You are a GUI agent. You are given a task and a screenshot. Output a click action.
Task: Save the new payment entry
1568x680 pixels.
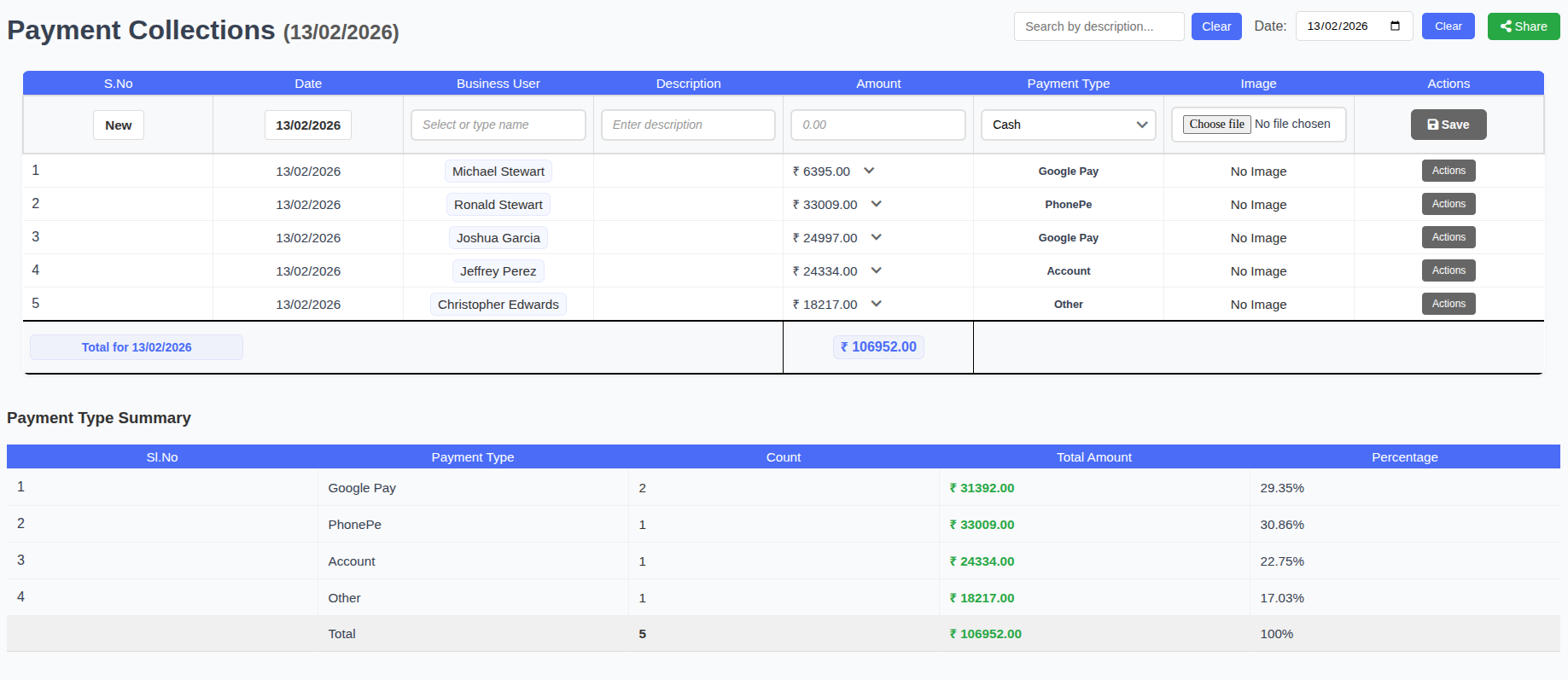[1449, 125]
